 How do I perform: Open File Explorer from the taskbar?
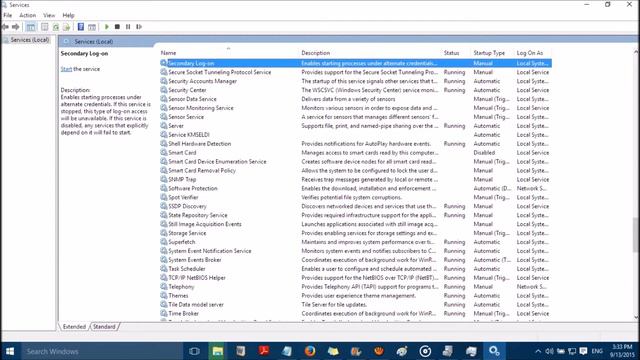coord(218,351)
